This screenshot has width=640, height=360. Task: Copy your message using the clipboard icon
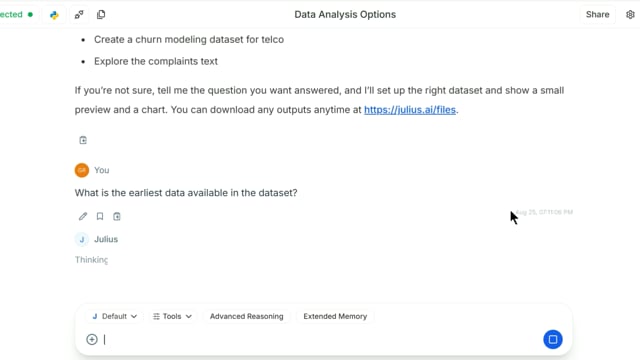[117, 216]
